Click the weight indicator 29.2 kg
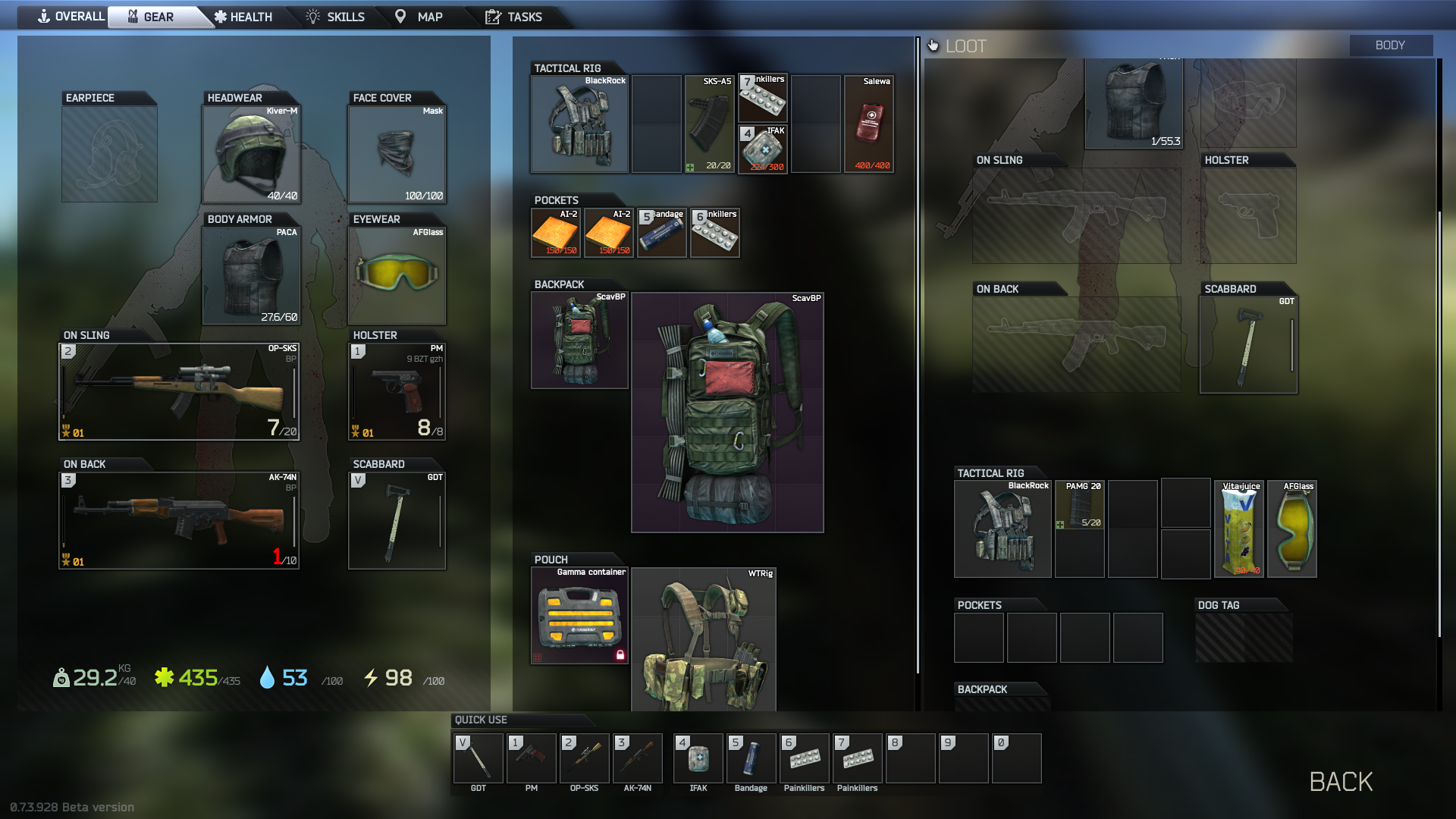The width and height of the screenshot is (1456, 819). click(95, 676)
